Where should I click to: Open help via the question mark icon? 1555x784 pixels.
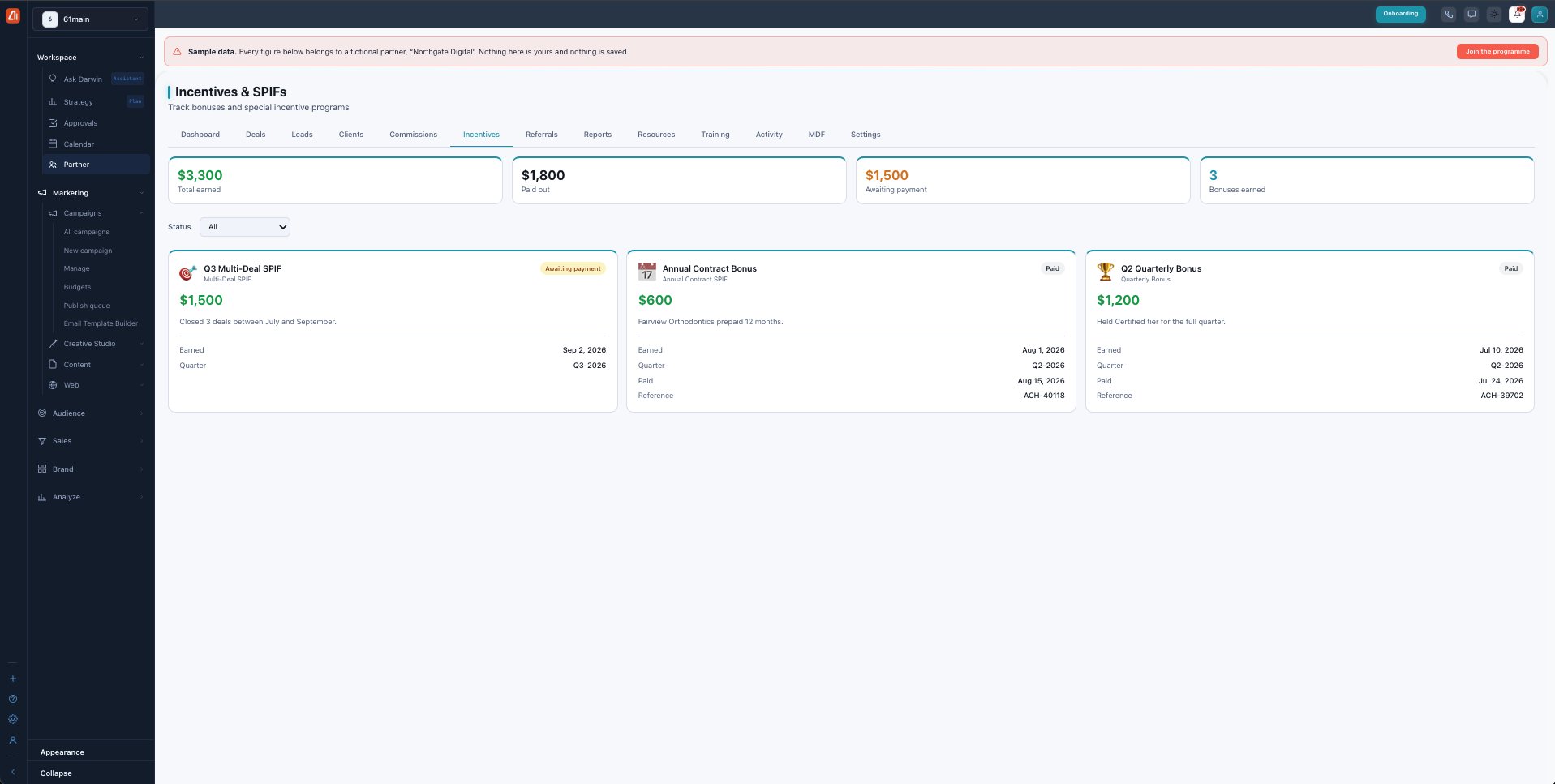tap(13, 699)
